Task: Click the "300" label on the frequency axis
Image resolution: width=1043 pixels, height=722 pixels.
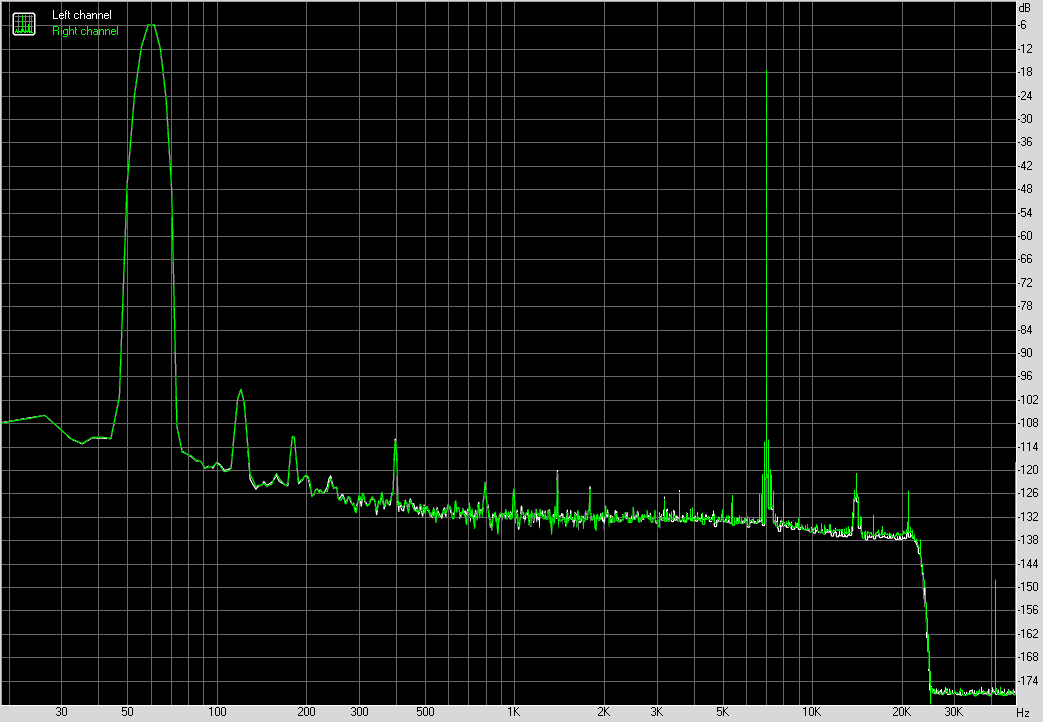Action: [359, 712]
